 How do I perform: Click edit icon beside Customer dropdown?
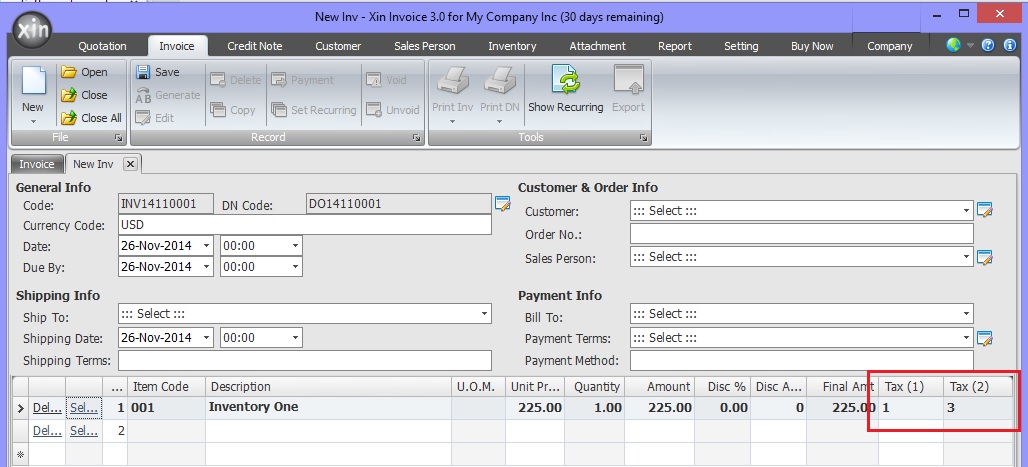985,211
